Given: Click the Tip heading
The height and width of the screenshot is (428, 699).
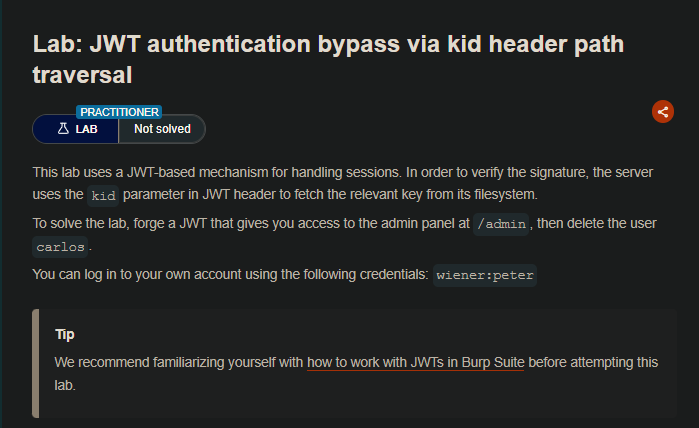Looking at the screenshot, I should [x=65, y=334].
